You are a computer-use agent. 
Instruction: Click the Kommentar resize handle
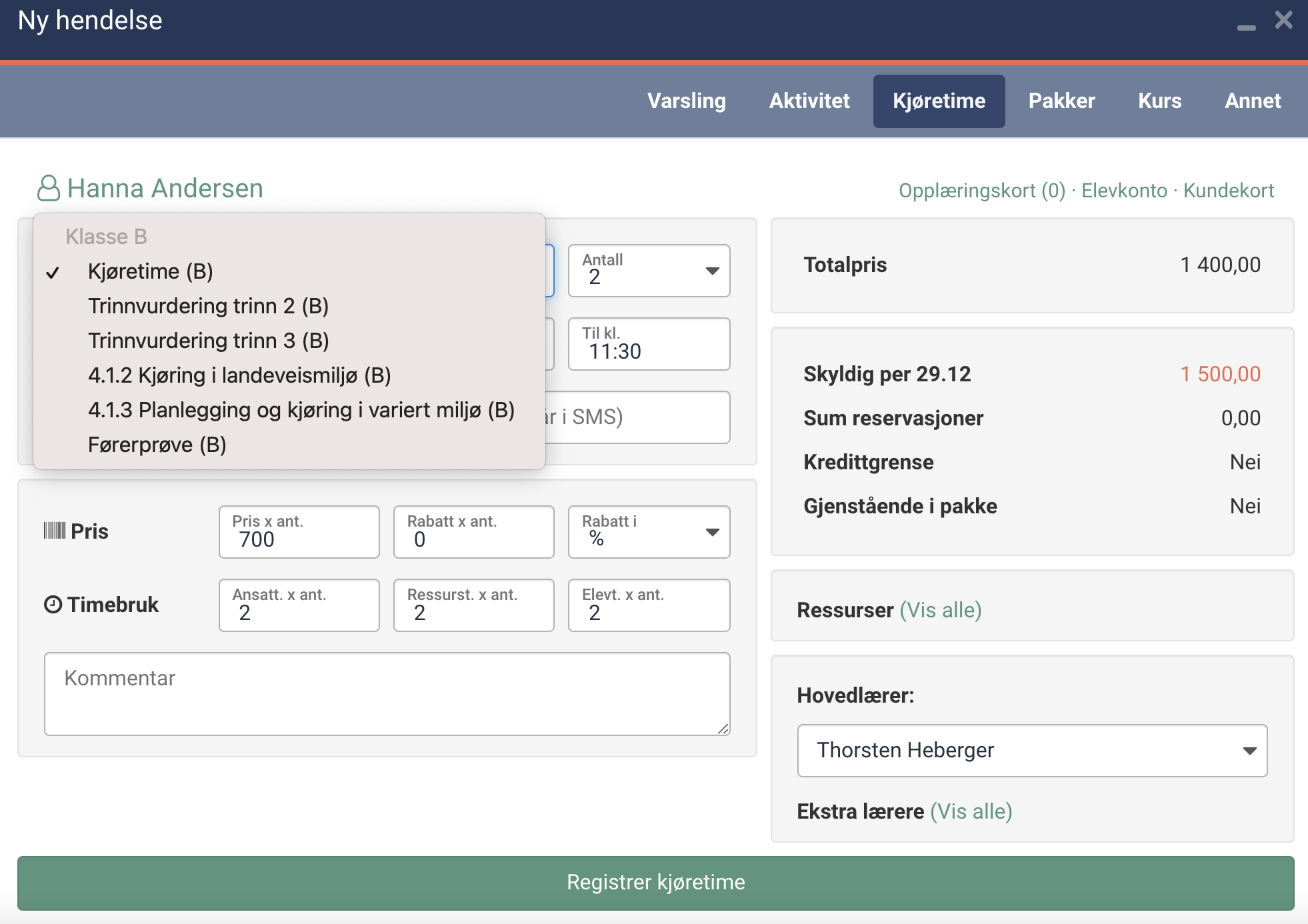(723, 729)
